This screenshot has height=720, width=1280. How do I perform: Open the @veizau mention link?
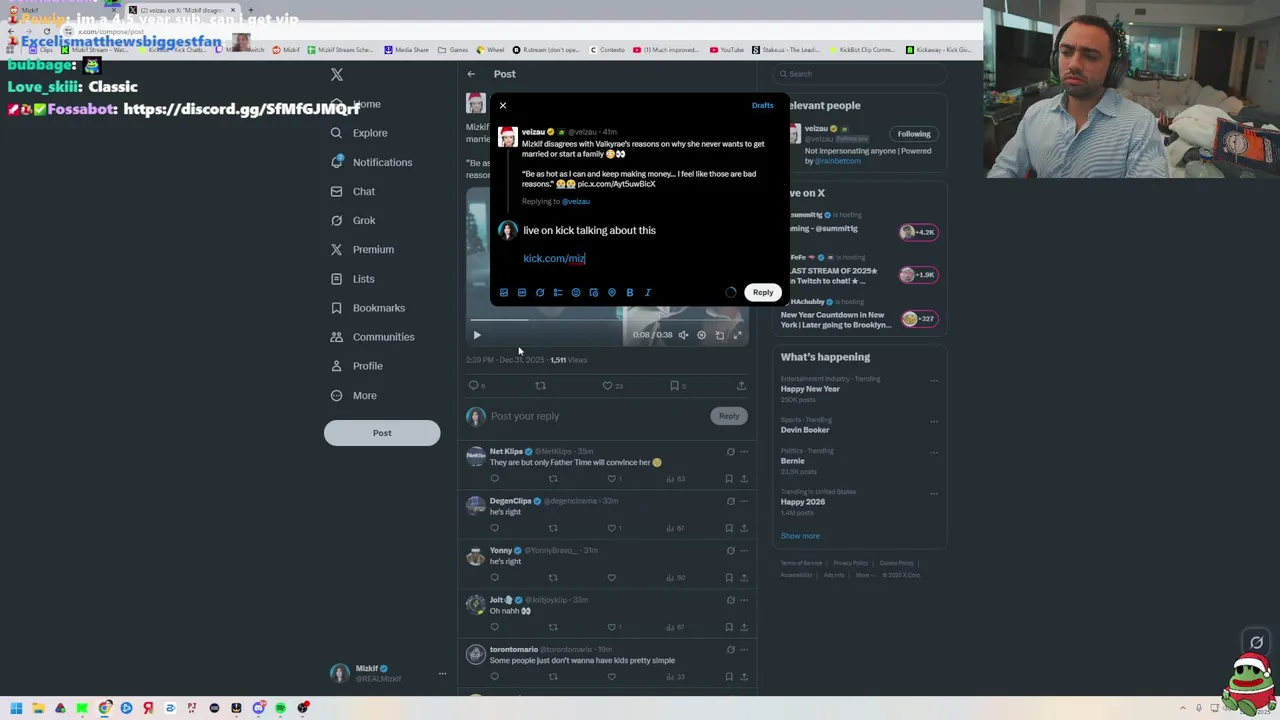tap(575, 201)
